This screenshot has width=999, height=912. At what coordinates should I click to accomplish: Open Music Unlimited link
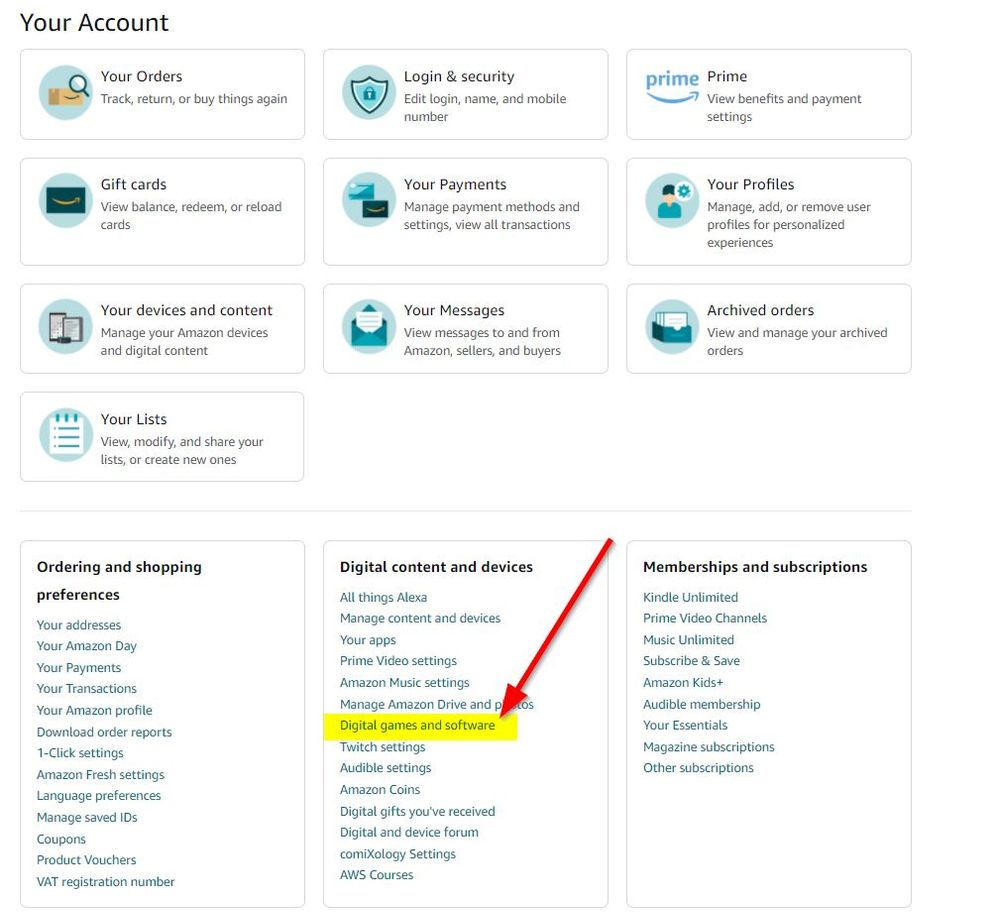click(689, 640)
